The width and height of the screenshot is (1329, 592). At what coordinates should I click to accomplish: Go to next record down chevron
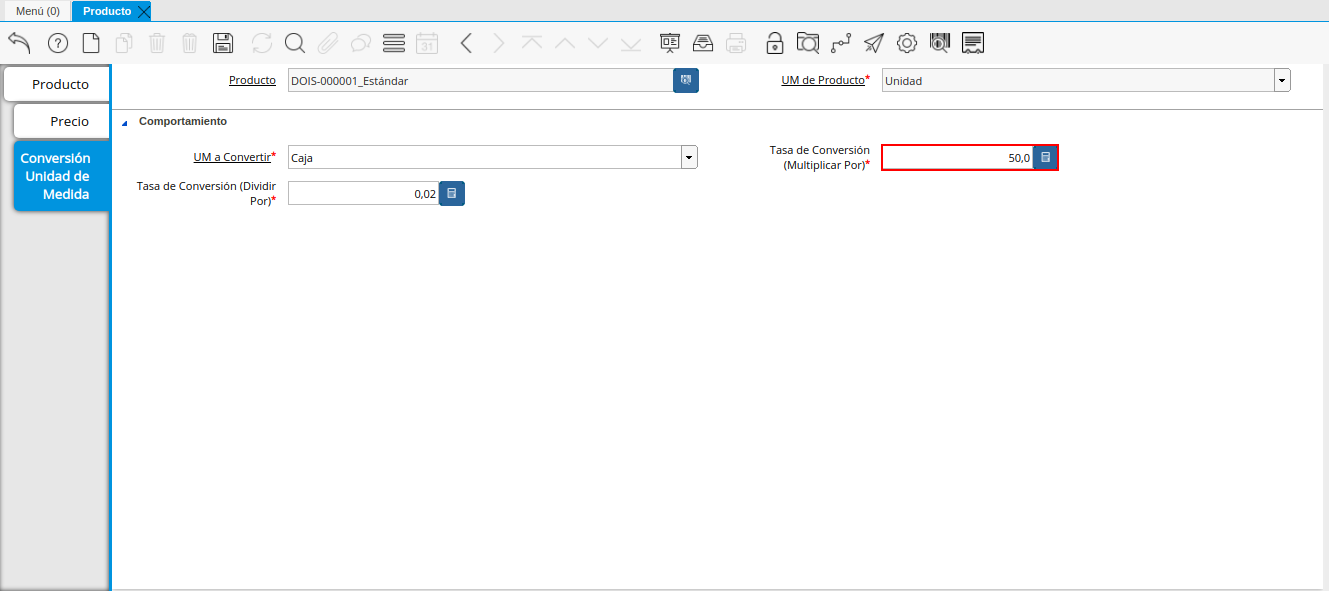598,43
